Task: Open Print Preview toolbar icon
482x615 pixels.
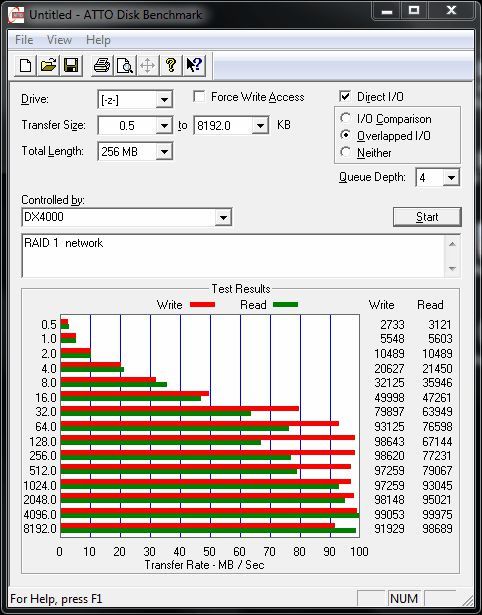Action: point(125,65)
